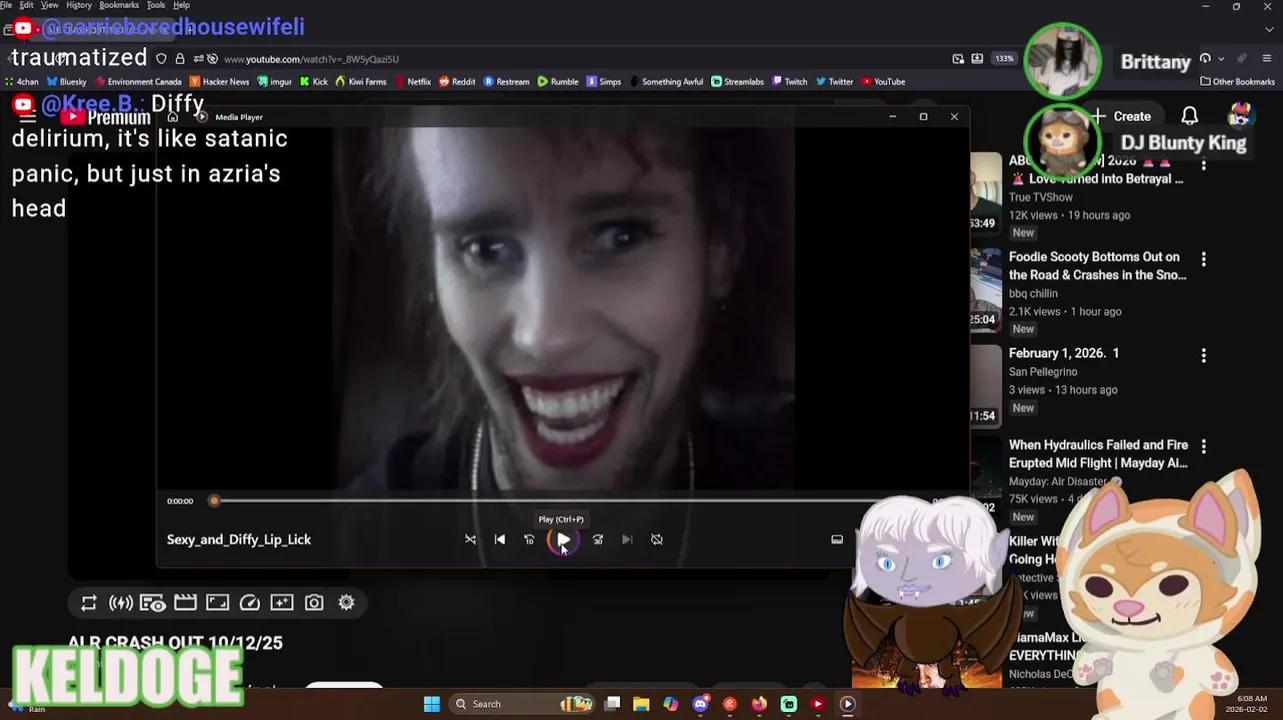The width and height of the screenshot is (1283, 720).
Task: Open Firefox from taskbar
Action: [759, 704]
